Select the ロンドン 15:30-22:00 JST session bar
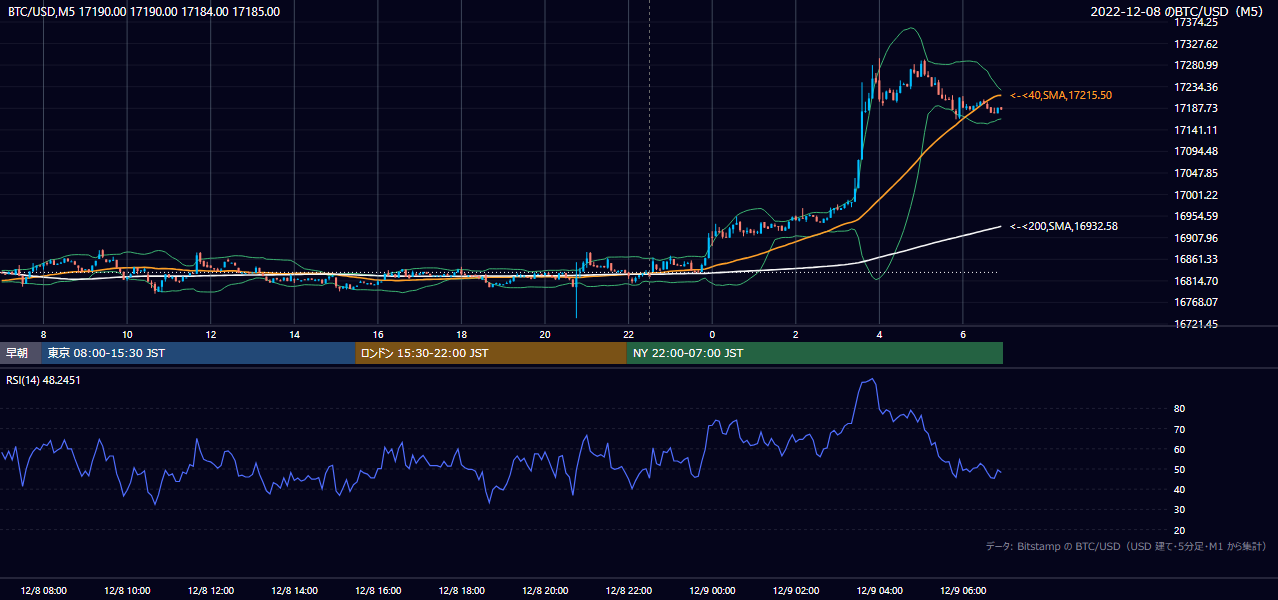The width and height of the screenshot is (1278, 600). [491, 353]
